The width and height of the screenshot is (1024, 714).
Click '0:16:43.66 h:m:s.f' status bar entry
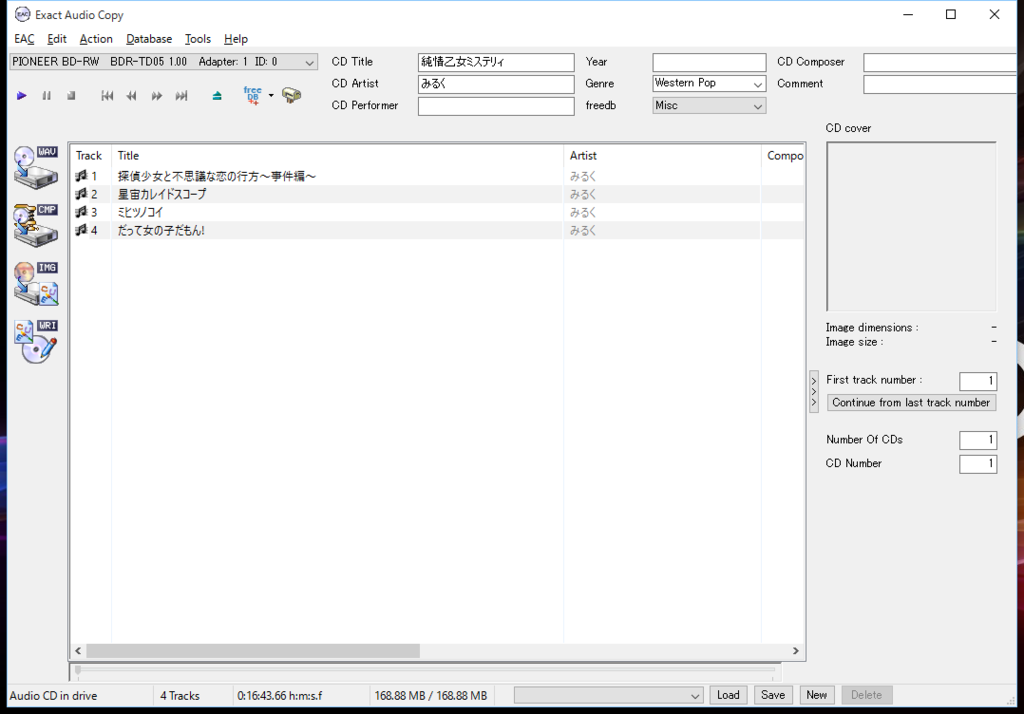280,696
